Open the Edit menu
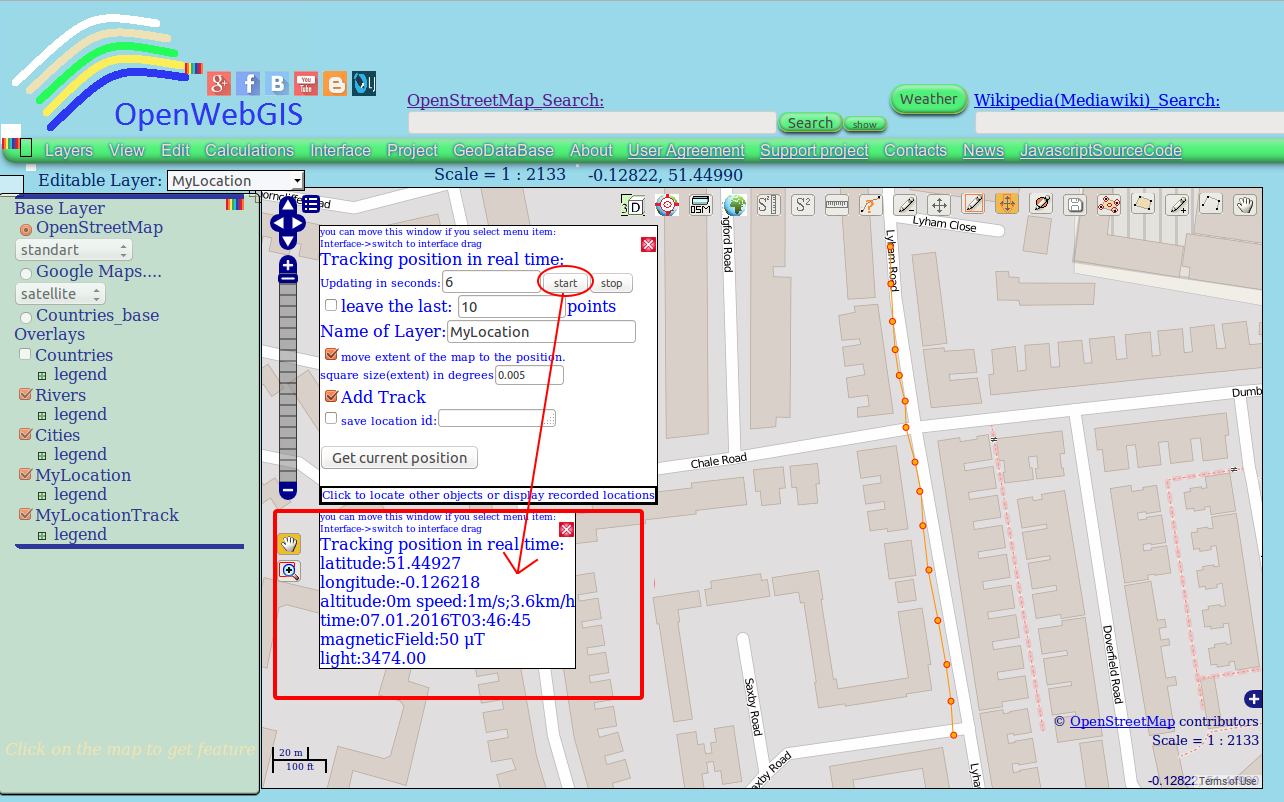 [175, 151]
